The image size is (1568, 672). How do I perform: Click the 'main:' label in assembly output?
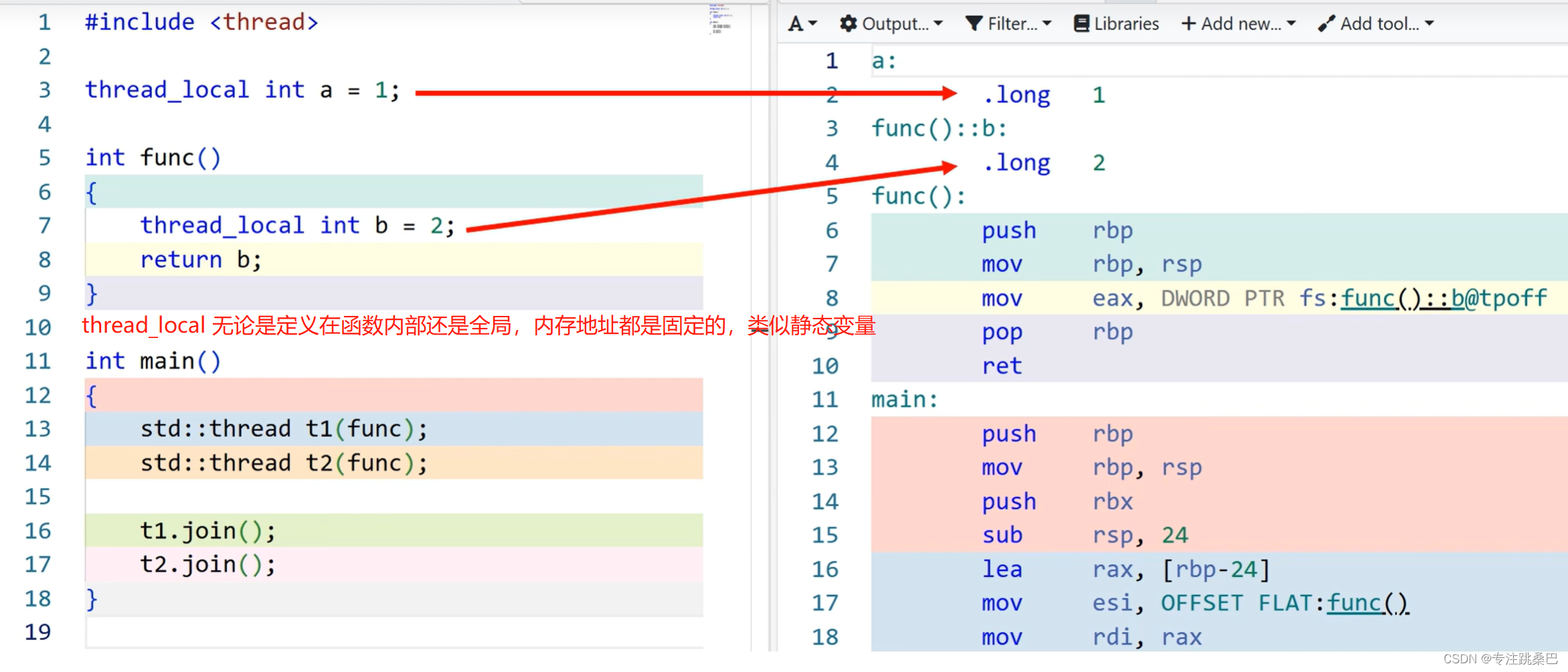coord(904,400)
